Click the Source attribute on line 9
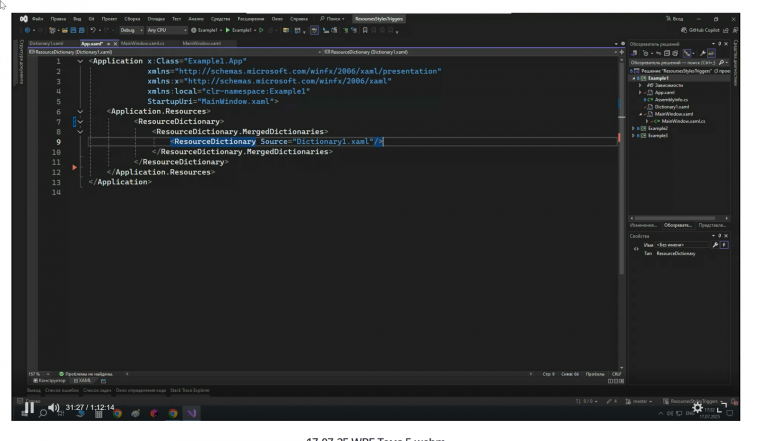The height and width of the screenshot is (441, 768). click(x=274, y=142)
